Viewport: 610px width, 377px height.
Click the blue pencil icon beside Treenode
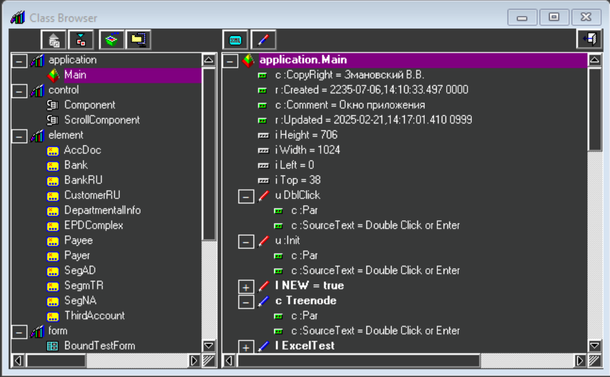coord(263,301)
